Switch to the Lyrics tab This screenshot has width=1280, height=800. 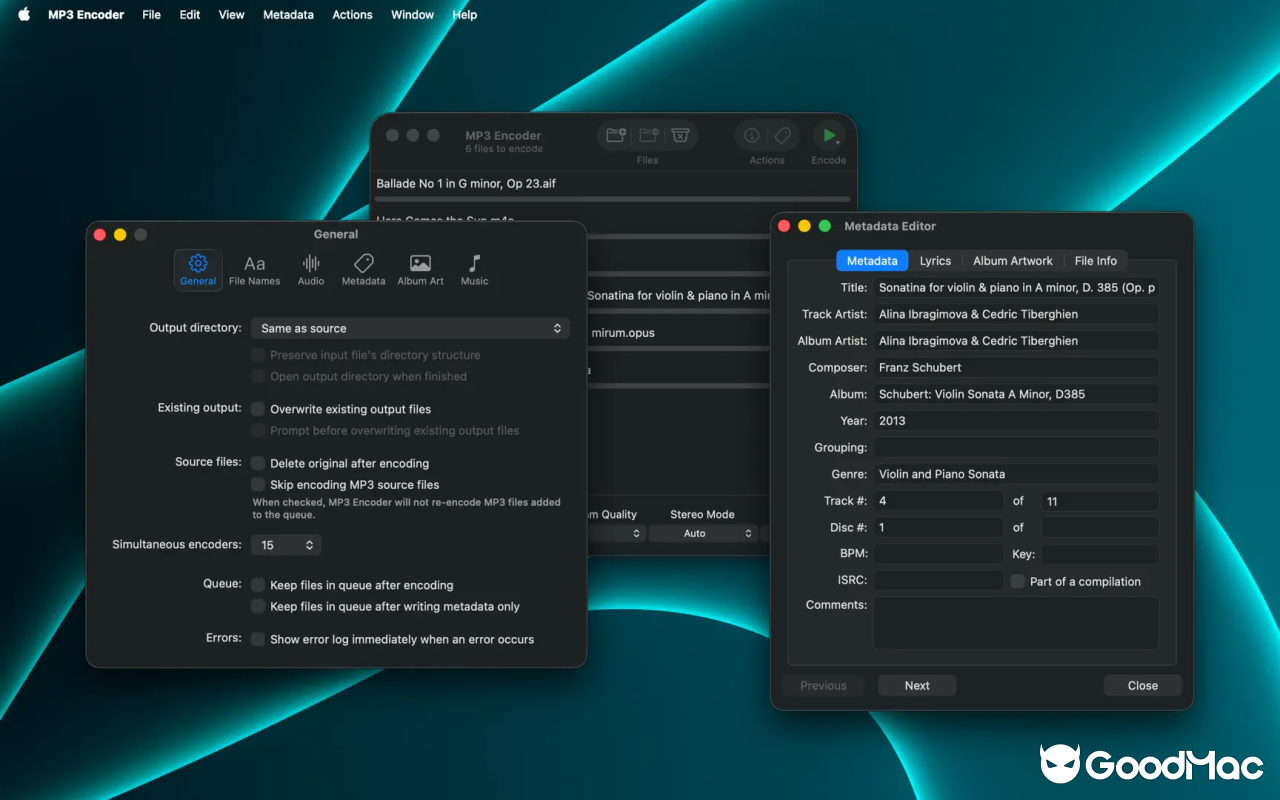(935, 261)
